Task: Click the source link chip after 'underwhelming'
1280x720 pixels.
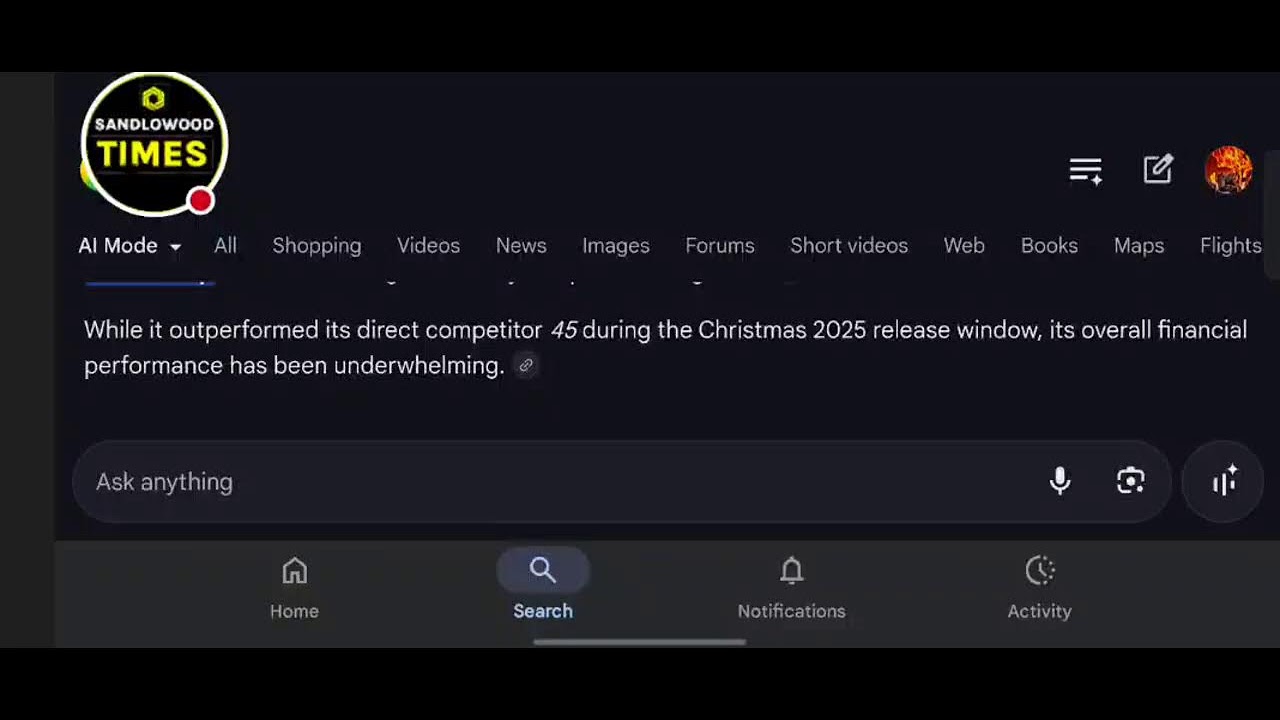Action: click(526, 366)
